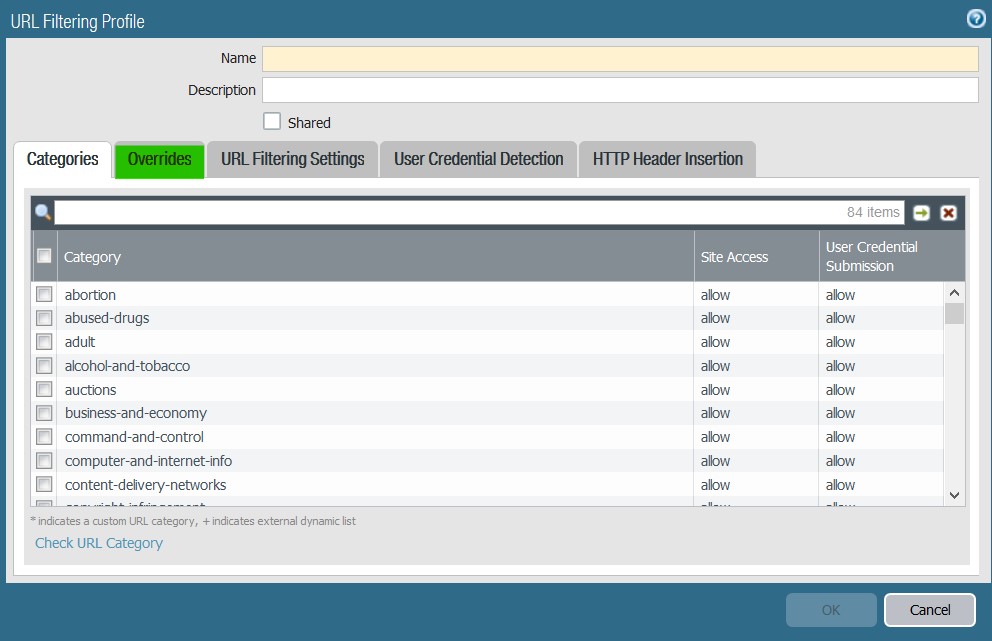Change User Credential Submission for auctions
This screenshot has width=992, height=641.
point(840,389)
